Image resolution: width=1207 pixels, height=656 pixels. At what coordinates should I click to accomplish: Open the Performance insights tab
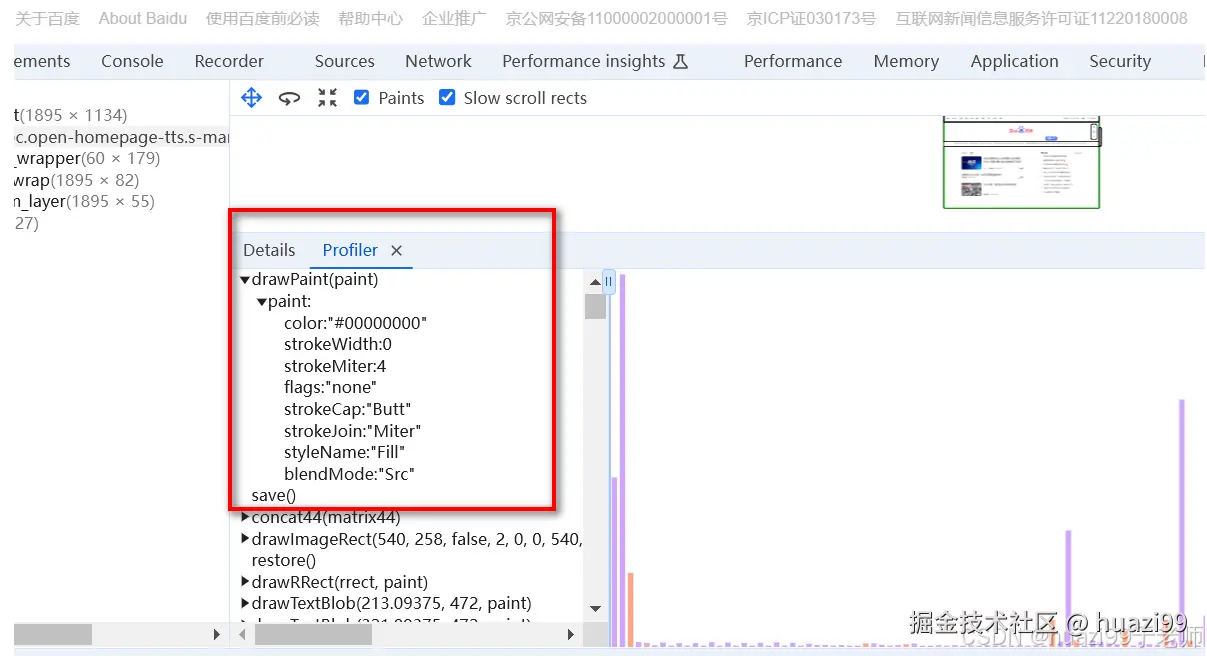[x=583, y=61]
